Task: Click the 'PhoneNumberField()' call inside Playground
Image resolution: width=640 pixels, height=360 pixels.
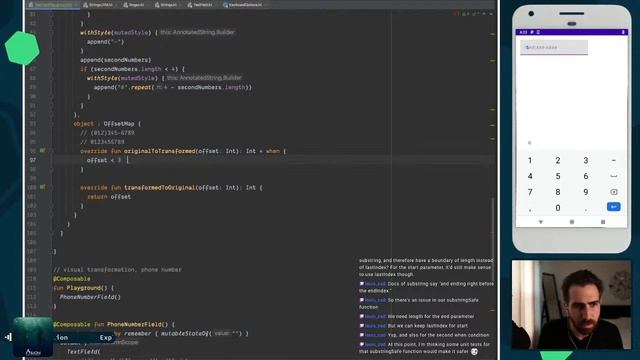Action: click(x=90, y=297)
